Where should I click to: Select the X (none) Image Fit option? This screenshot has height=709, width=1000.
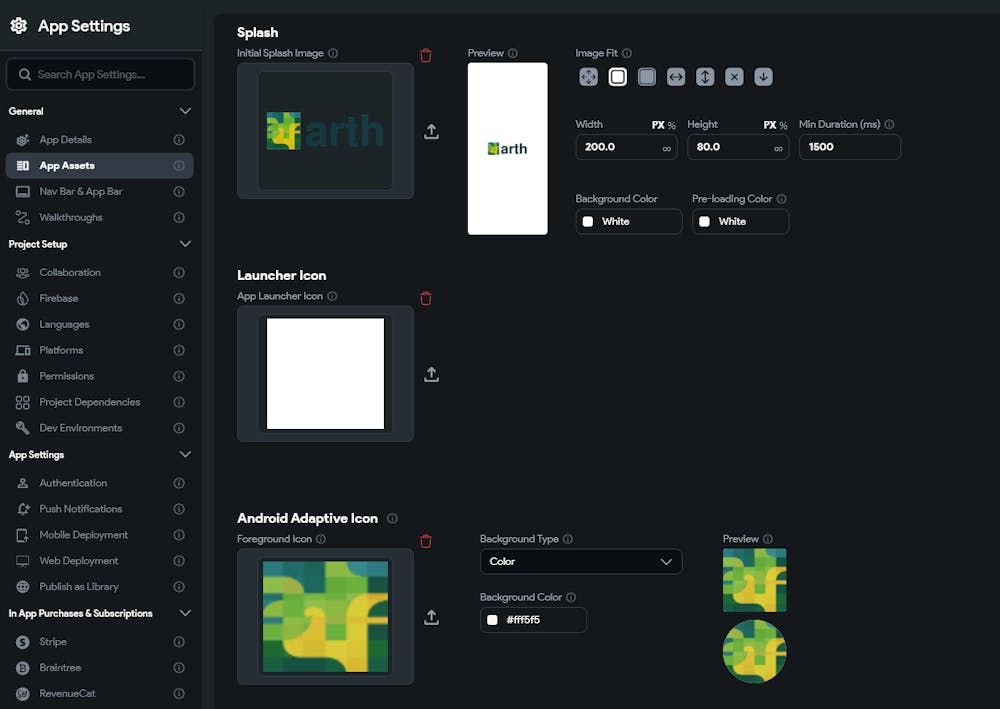734,77
